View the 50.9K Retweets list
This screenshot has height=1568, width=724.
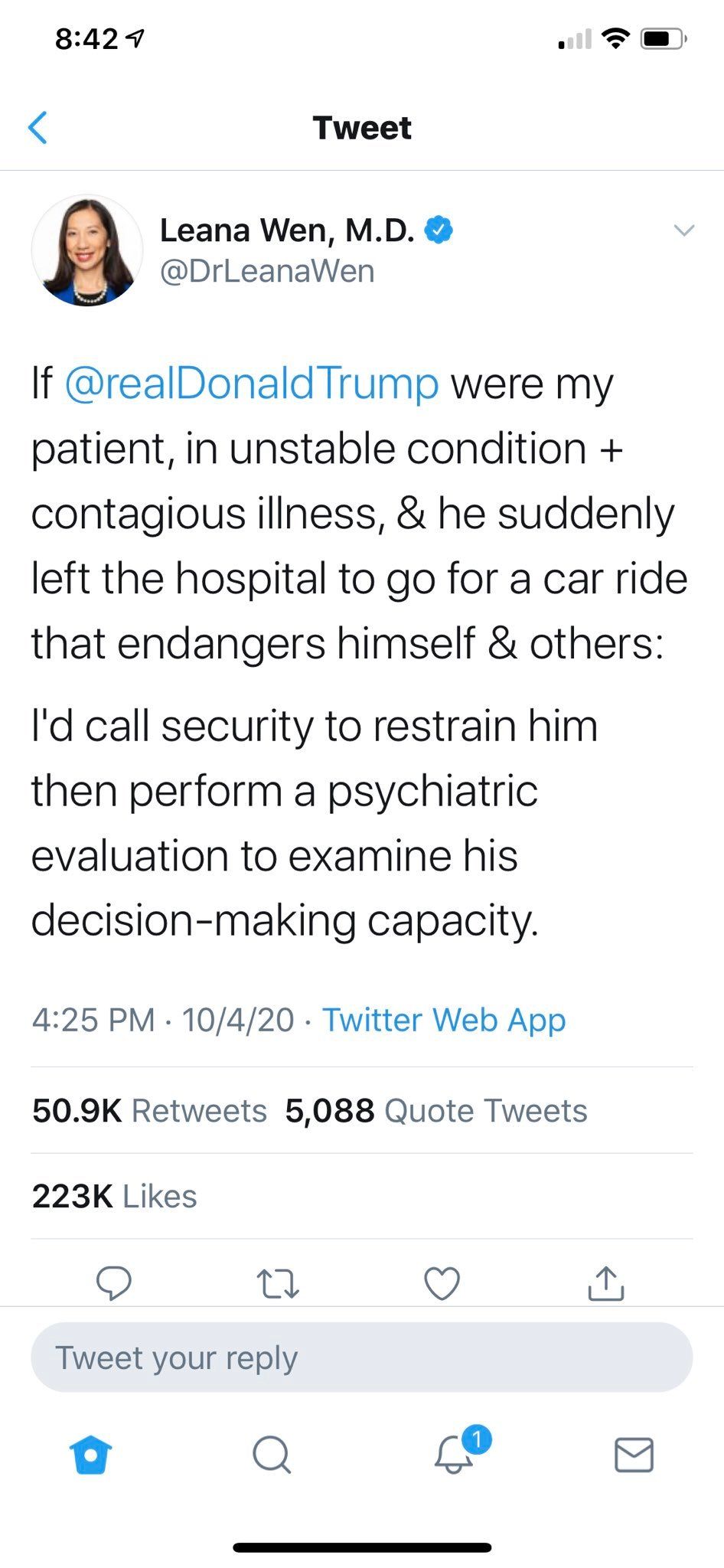coord(150,1111)
